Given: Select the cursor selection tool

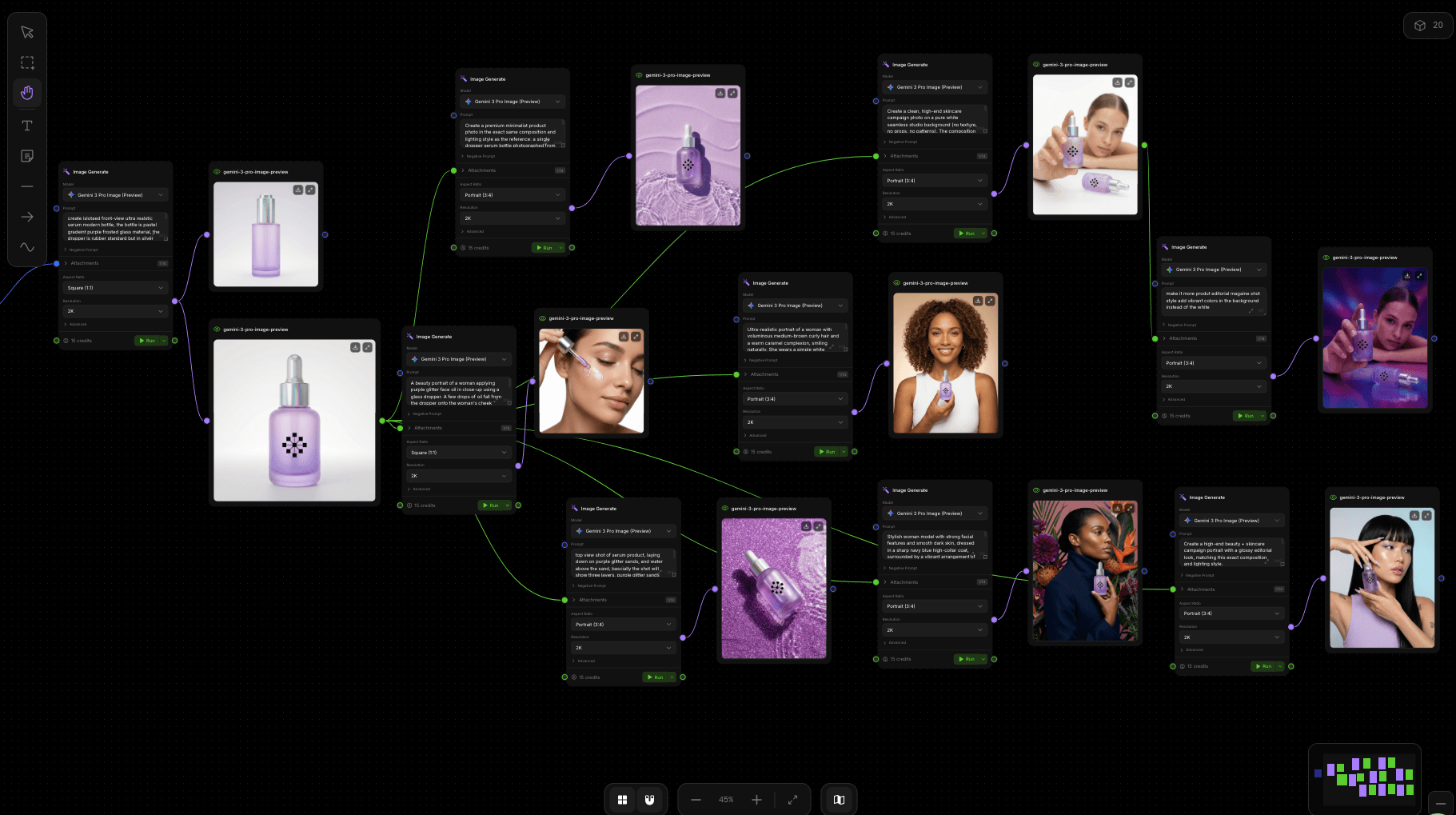Looking at the screenshot, I should (x=27, y=33).
